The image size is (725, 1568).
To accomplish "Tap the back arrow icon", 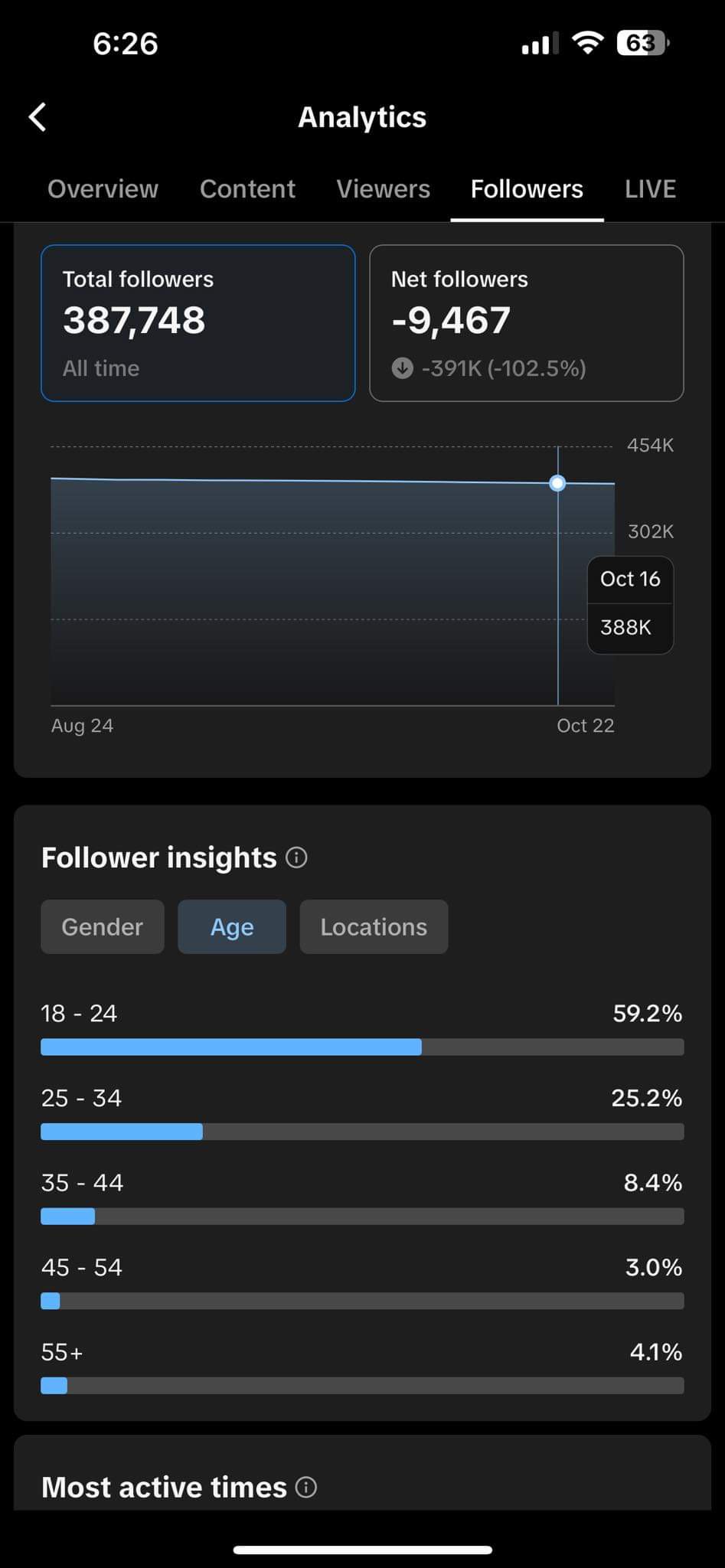I will [x=38, y=117].
